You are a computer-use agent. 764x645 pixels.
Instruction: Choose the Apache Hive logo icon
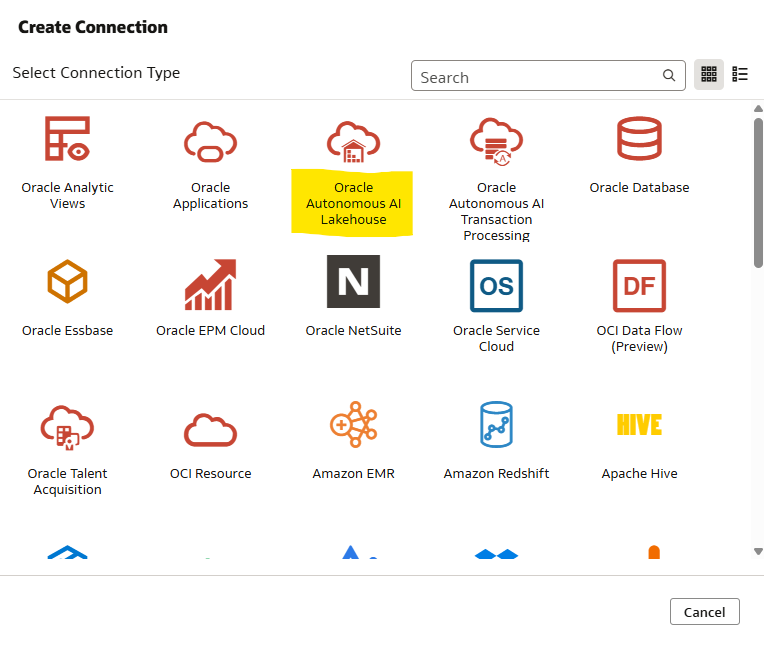tap(639, 424)
